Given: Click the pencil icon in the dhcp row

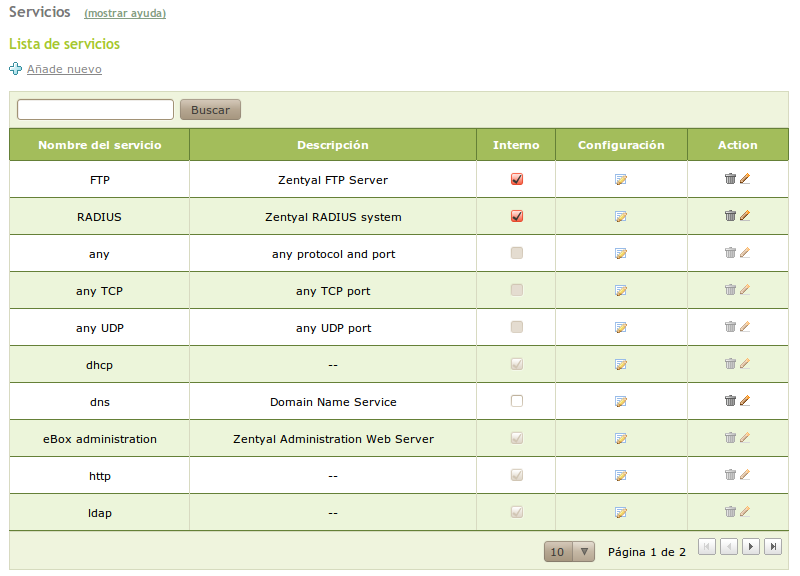Looking at the screenshot, I should coord(745,363).
